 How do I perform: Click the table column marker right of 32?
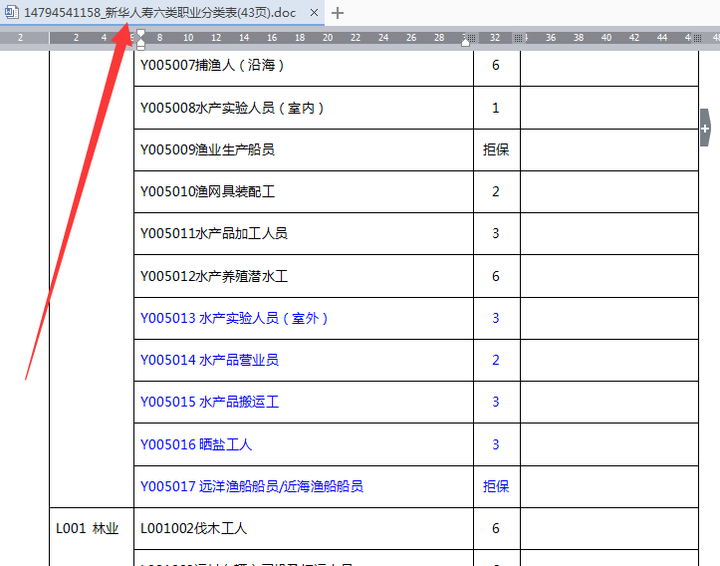pos(518,38)
